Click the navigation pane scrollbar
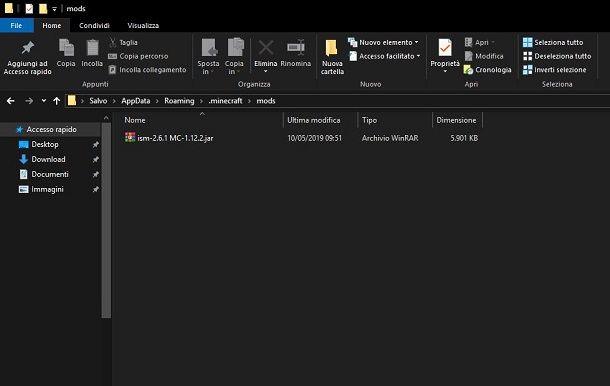The height and width of the screenshot is (386, 610). tap(106, 221)
